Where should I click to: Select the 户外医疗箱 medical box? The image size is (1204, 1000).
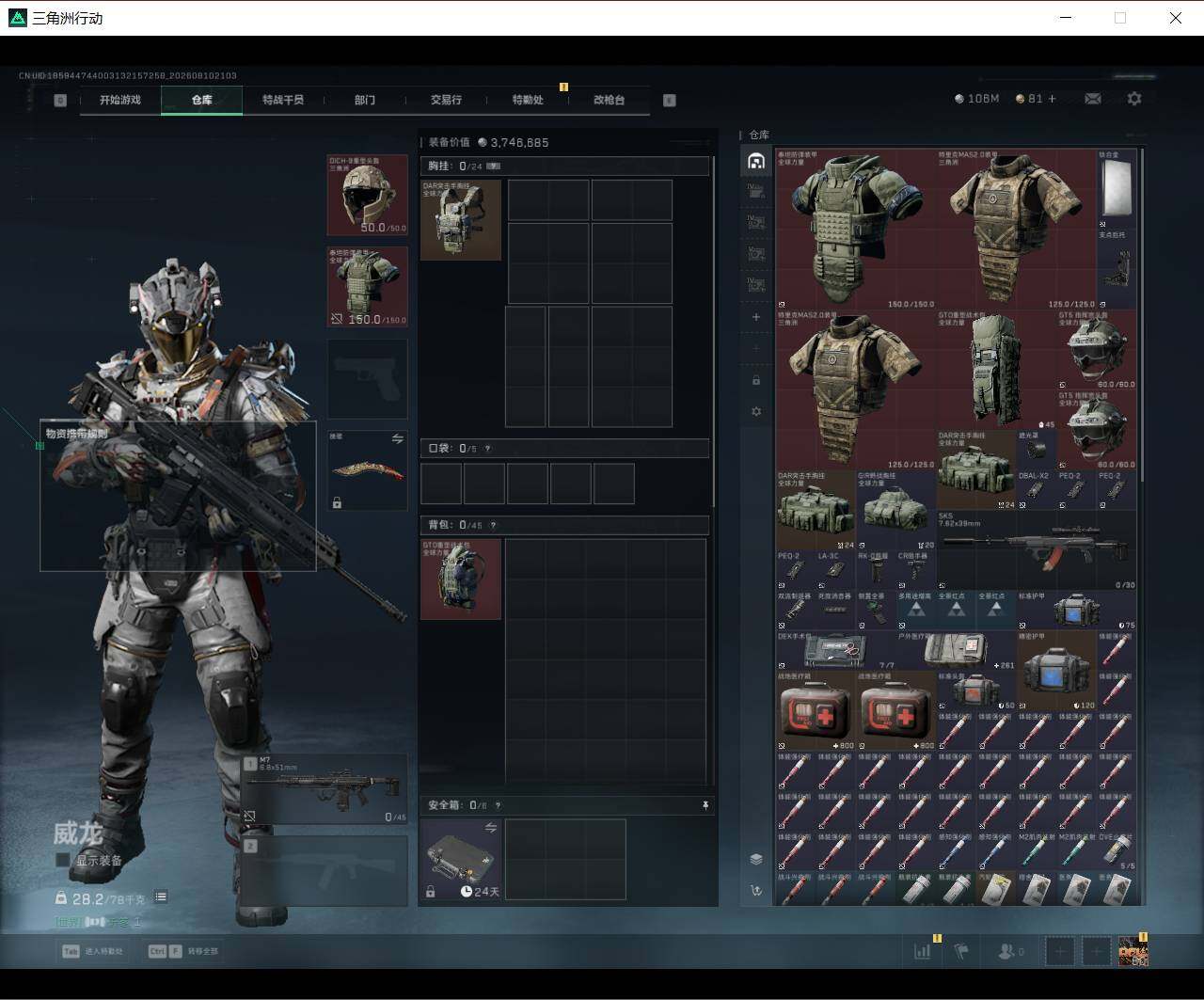point(957,651)
